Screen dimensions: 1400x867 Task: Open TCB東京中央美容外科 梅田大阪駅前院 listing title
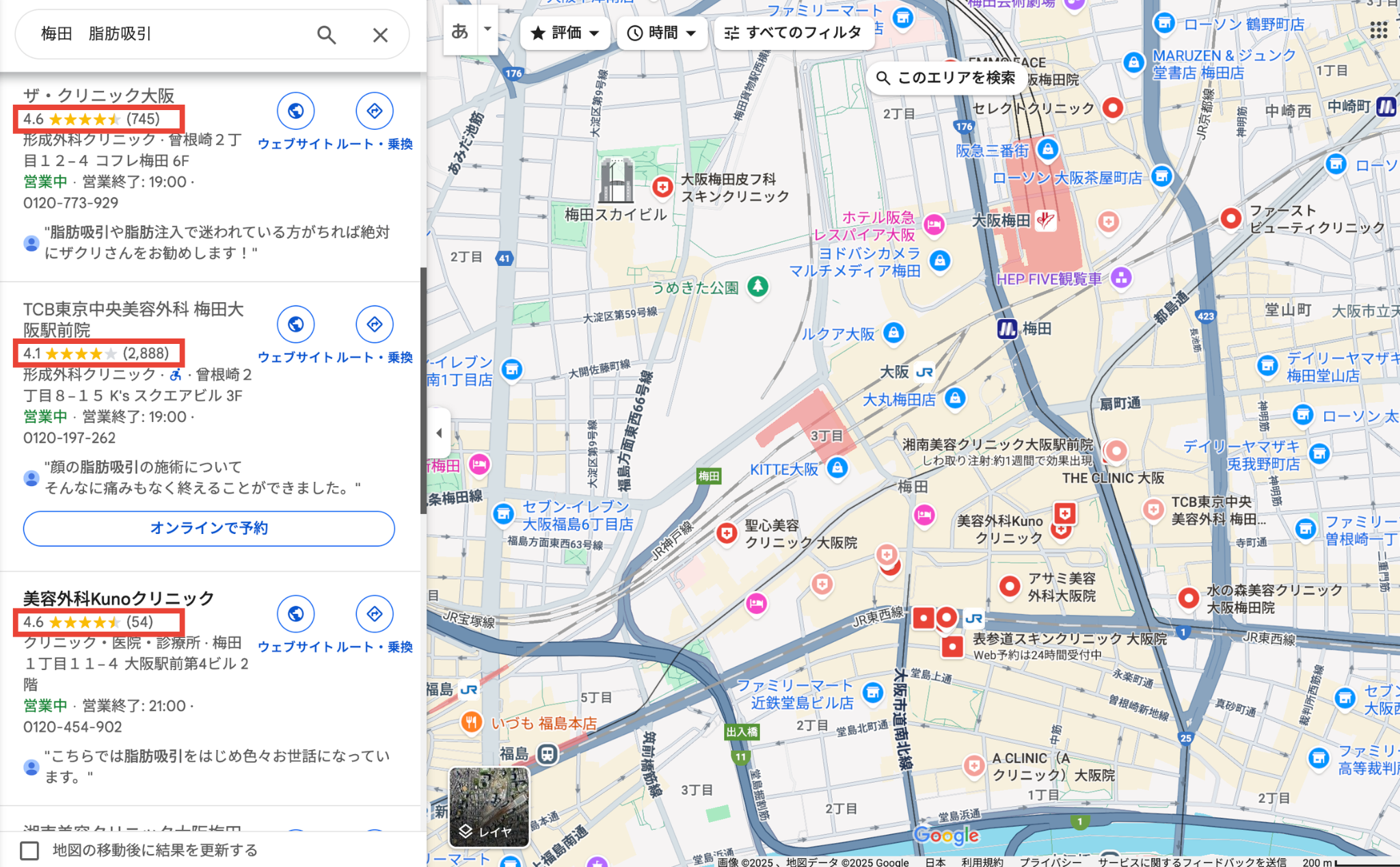click(133, 319)
